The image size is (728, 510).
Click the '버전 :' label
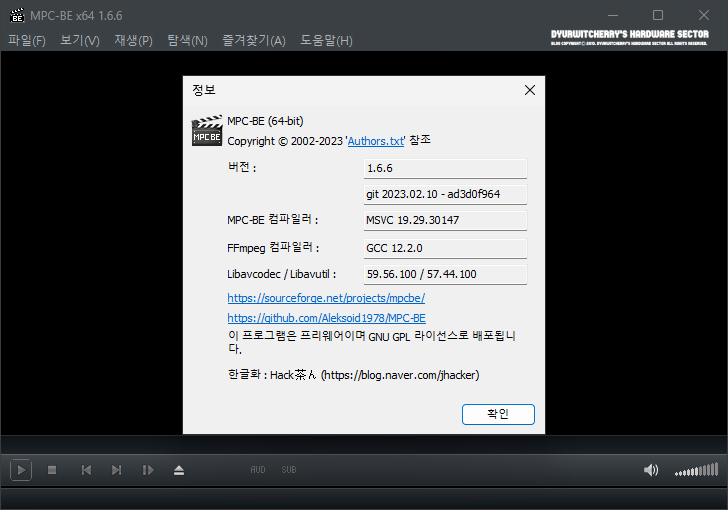[x=242, y=167]
